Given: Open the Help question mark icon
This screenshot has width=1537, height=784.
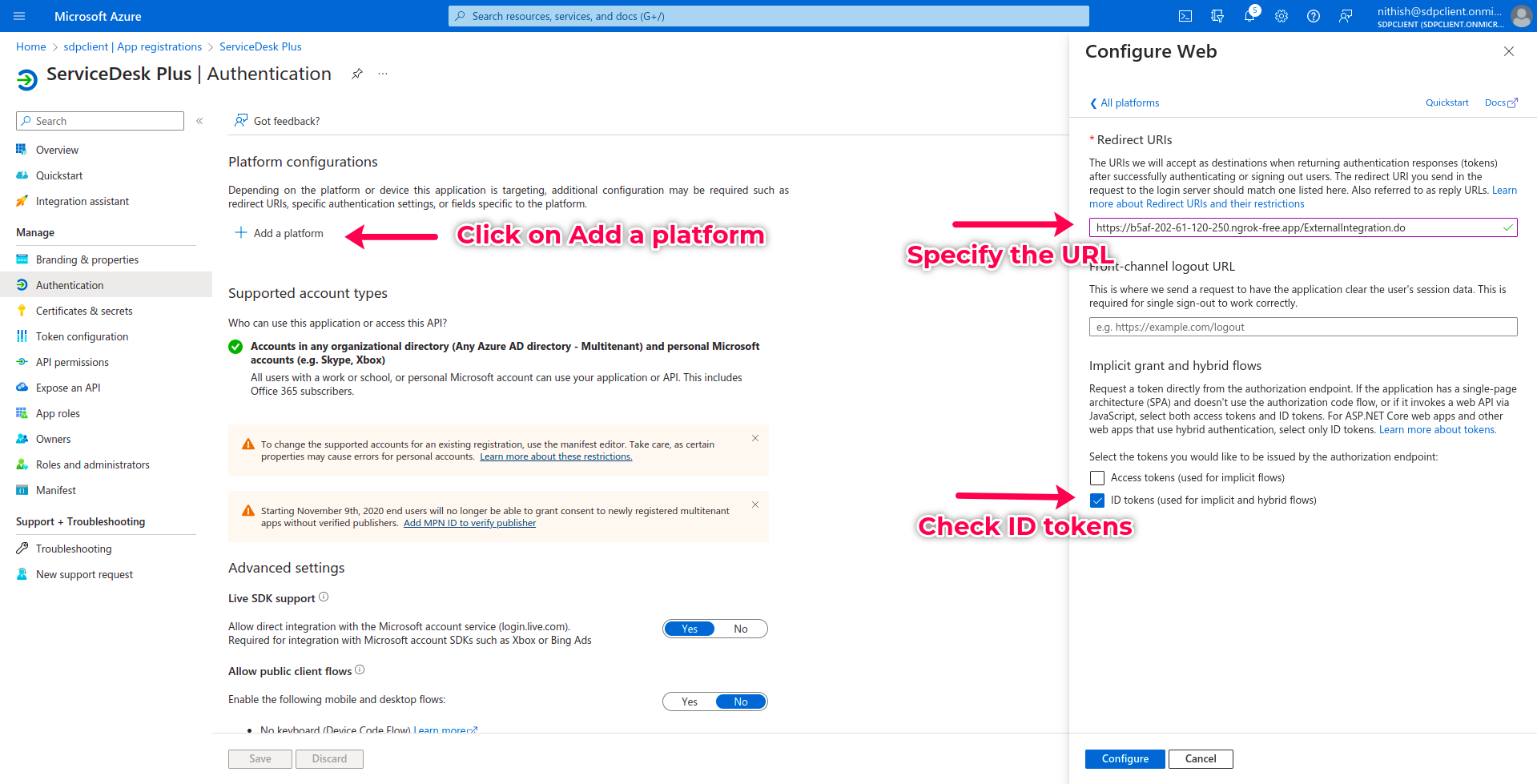Looking at the screenshot, I should tap(1314, 16).
